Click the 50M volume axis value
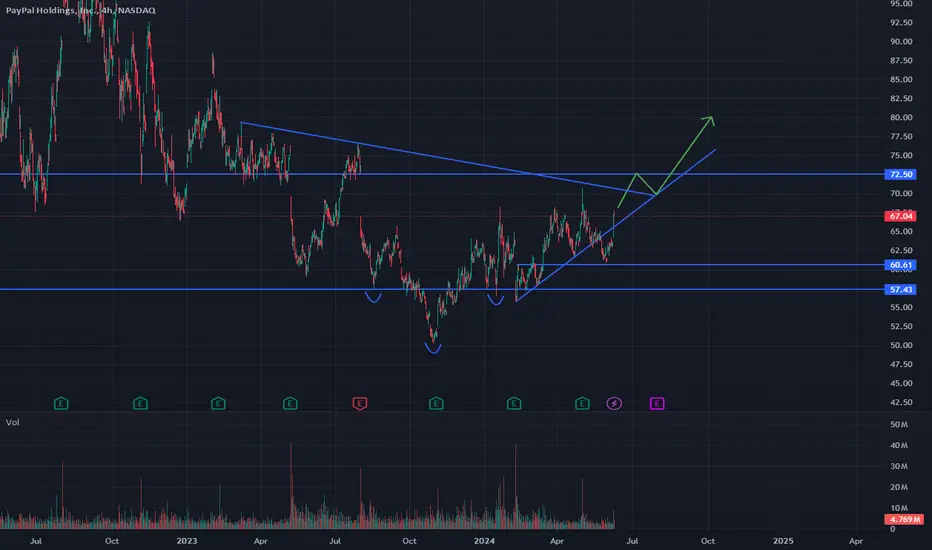The image size is (932, 550). 899,425
